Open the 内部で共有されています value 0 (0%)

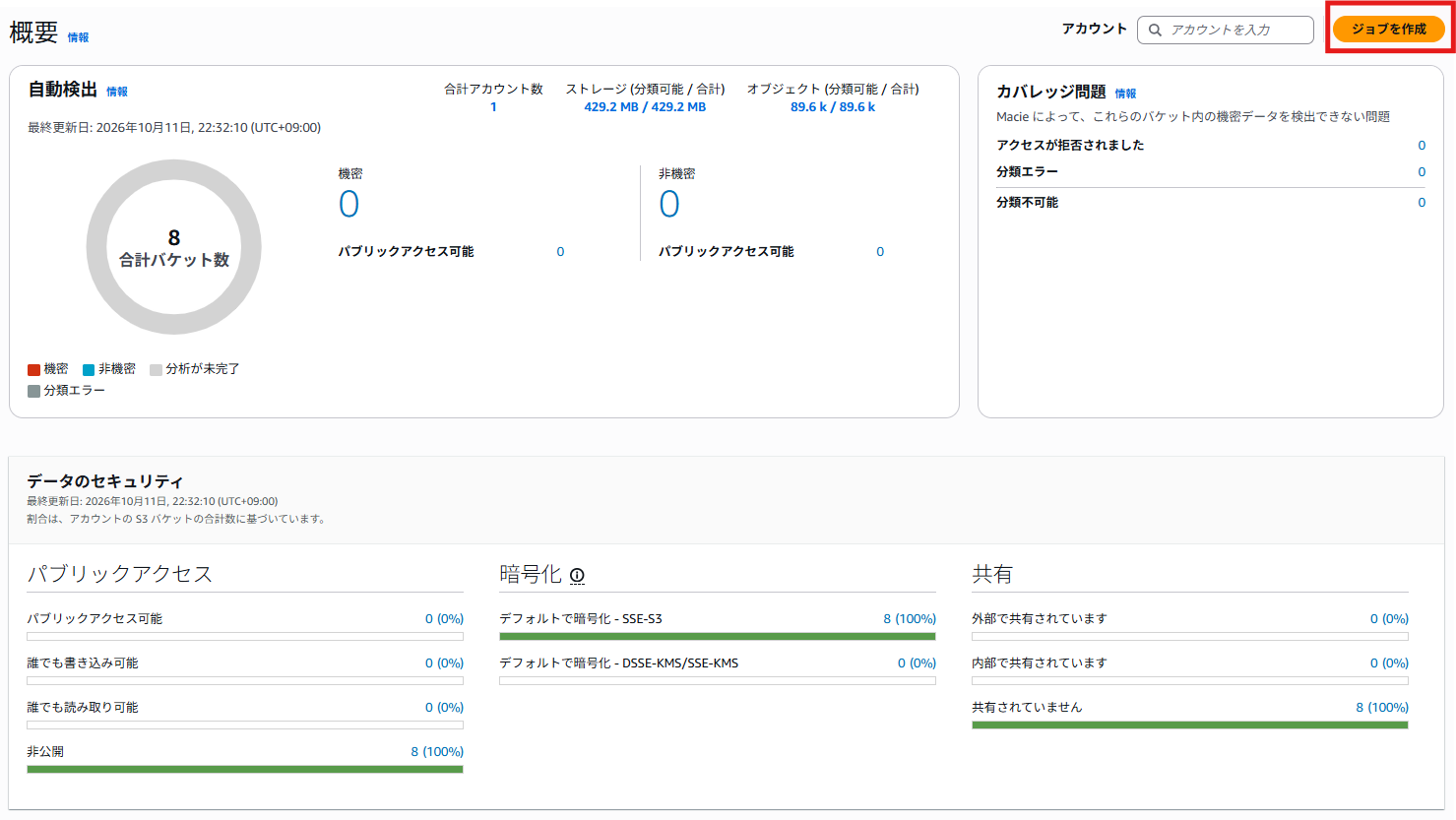pyautogui.click(x=1389, y=663)
